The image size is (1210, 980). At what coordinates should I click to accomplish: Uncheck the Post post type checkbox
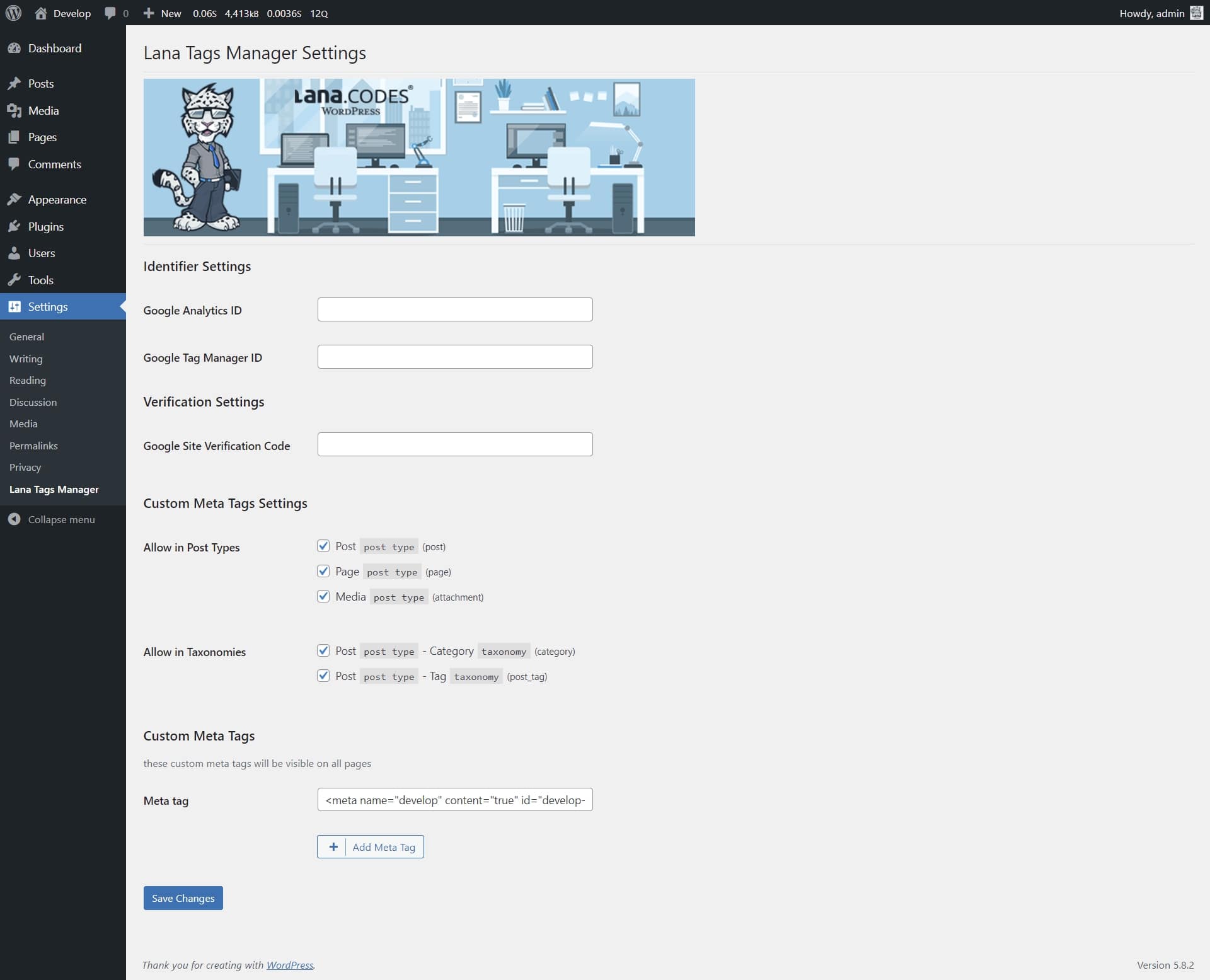tap(323, 546)
